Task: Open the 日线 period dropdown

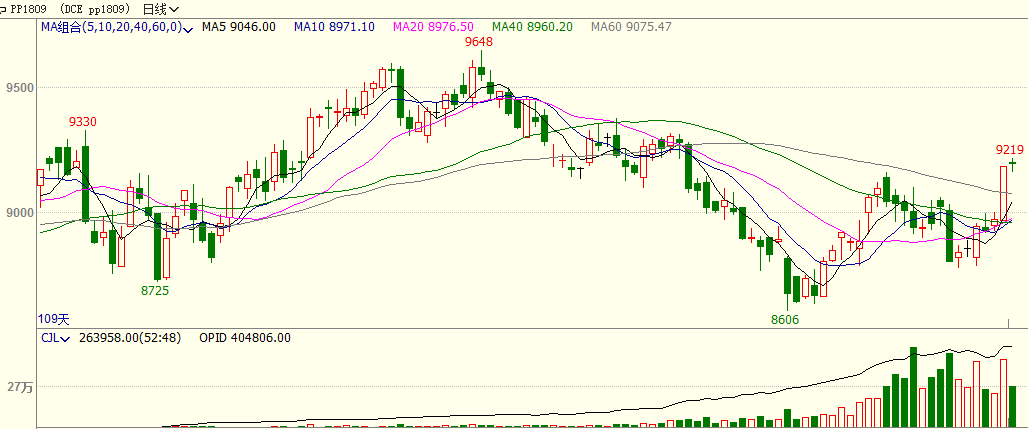Action: pyautogui.click(x=161, y=9)
